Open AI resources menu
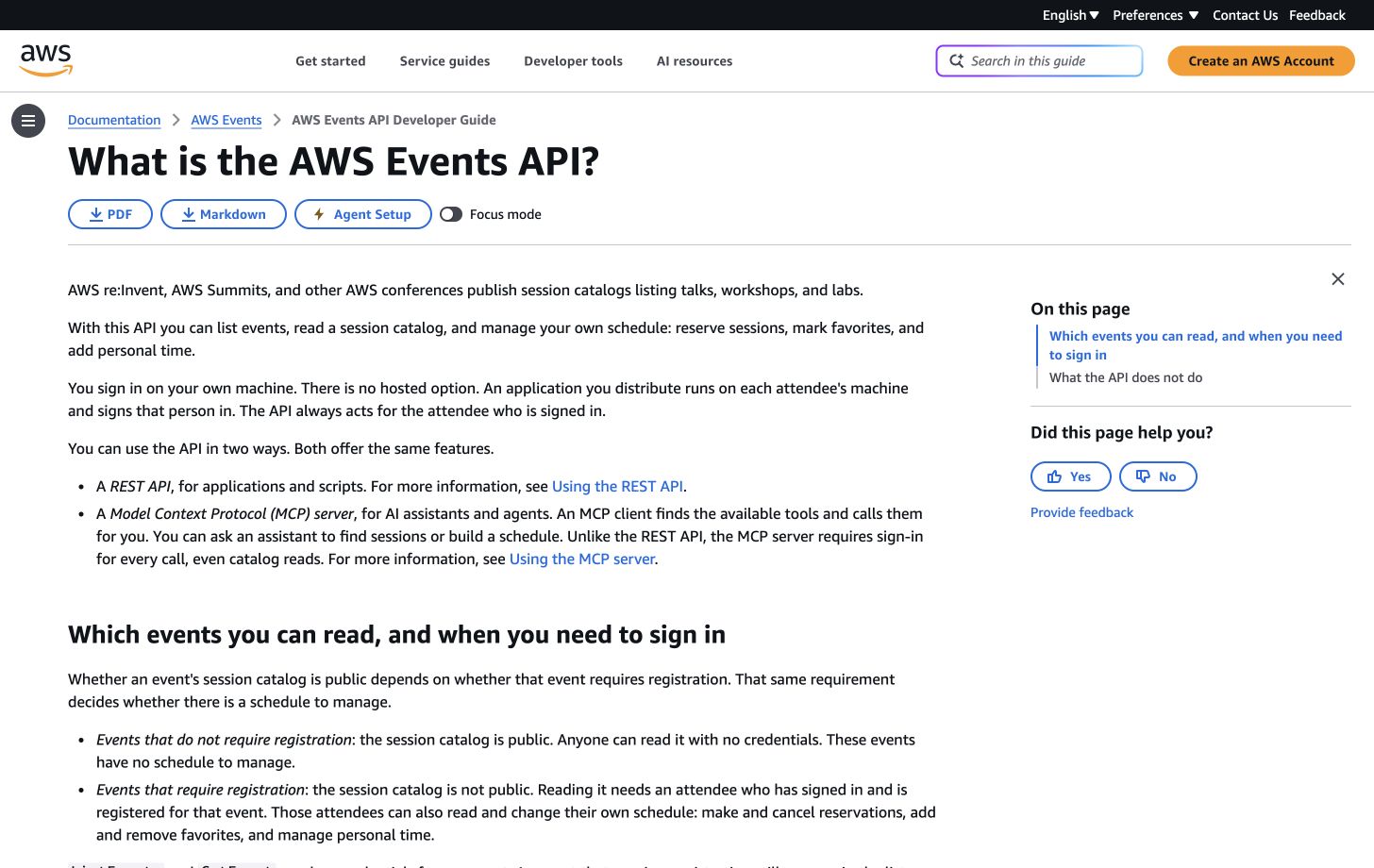The image size is (1374, 868). click(x=695, y=61)
